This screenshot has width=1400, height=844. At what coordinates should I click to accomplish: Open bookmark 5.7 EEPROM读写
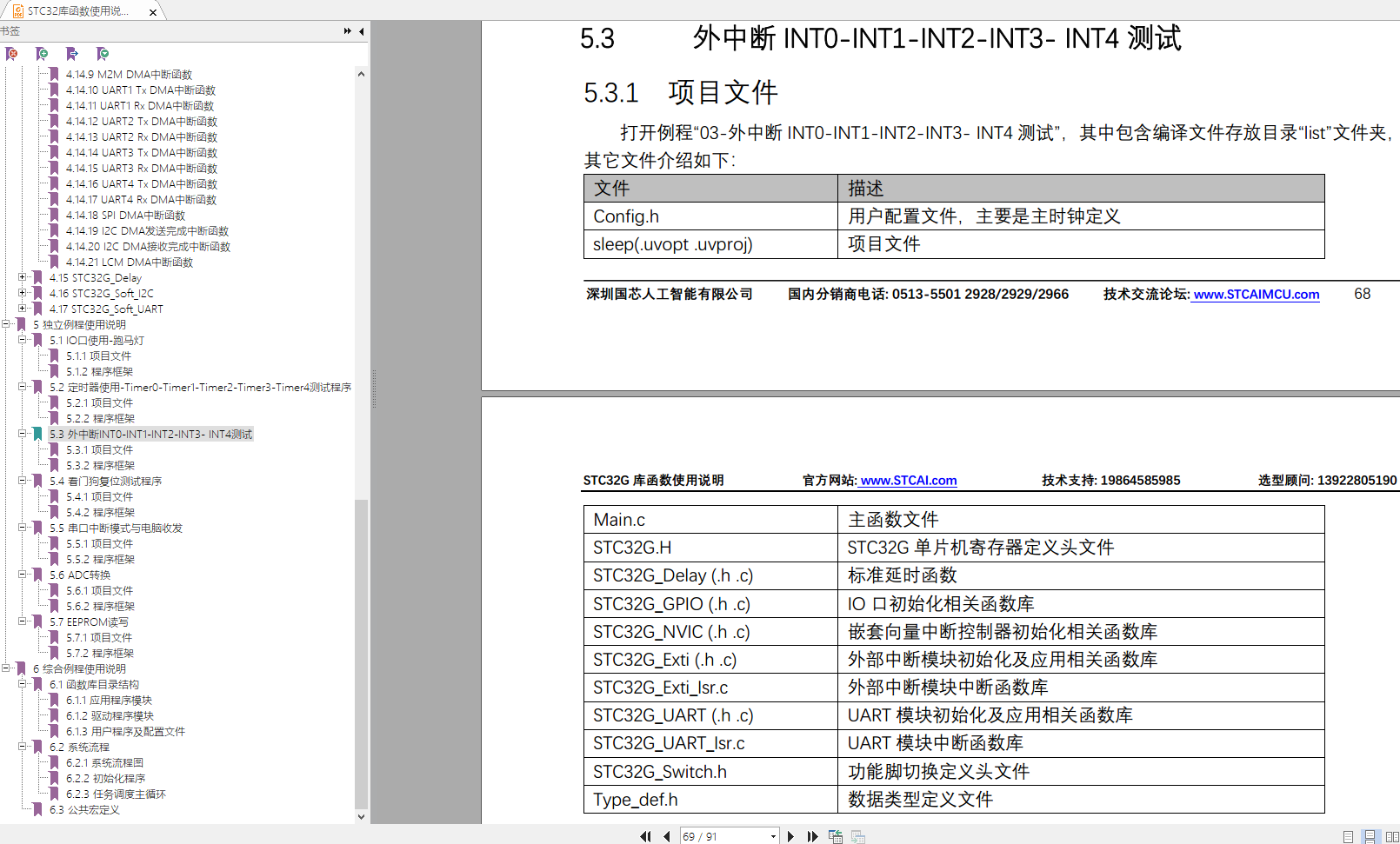[89, 622]
